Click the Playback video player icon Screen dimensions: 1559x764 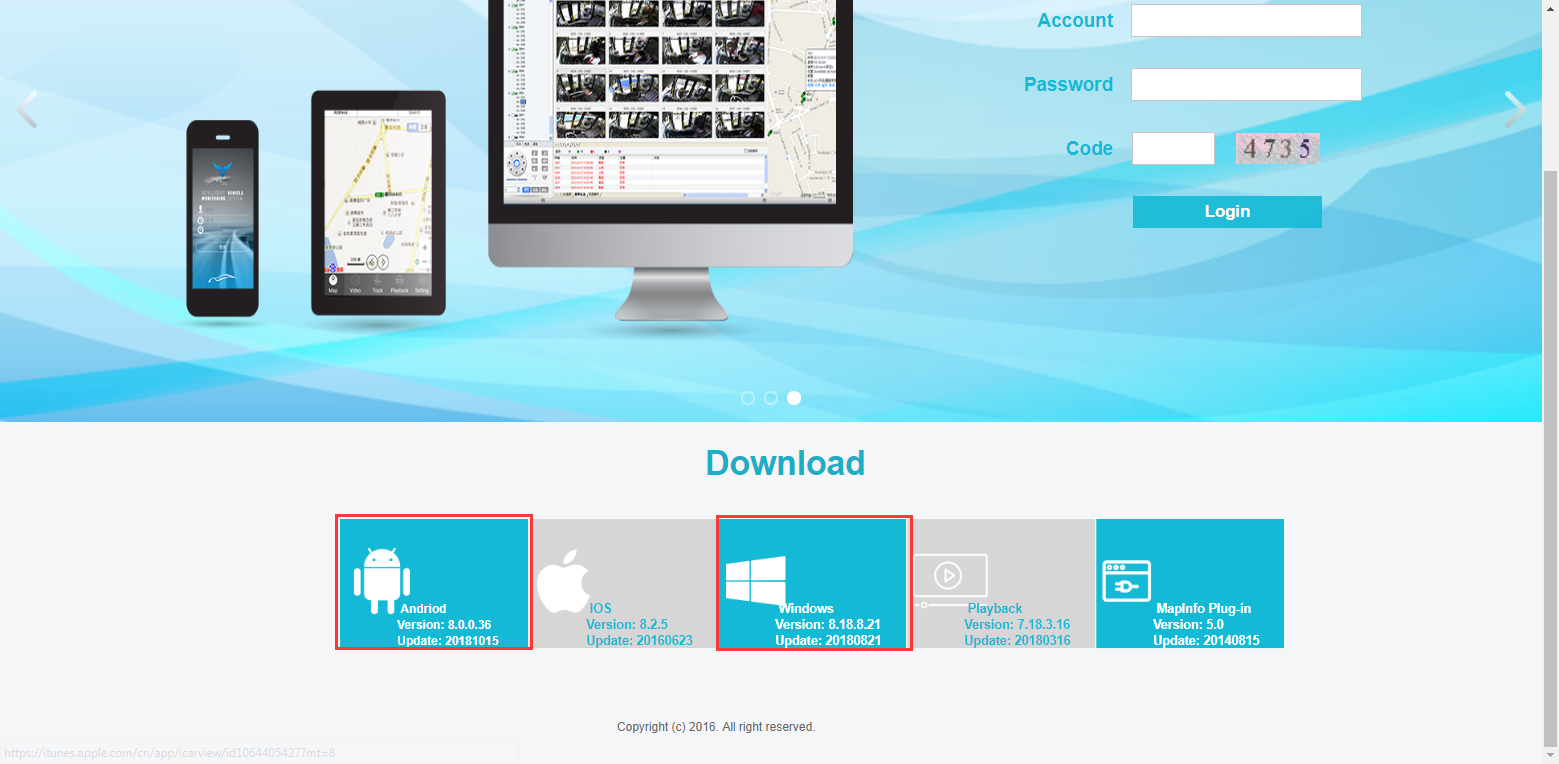(949, 580)
